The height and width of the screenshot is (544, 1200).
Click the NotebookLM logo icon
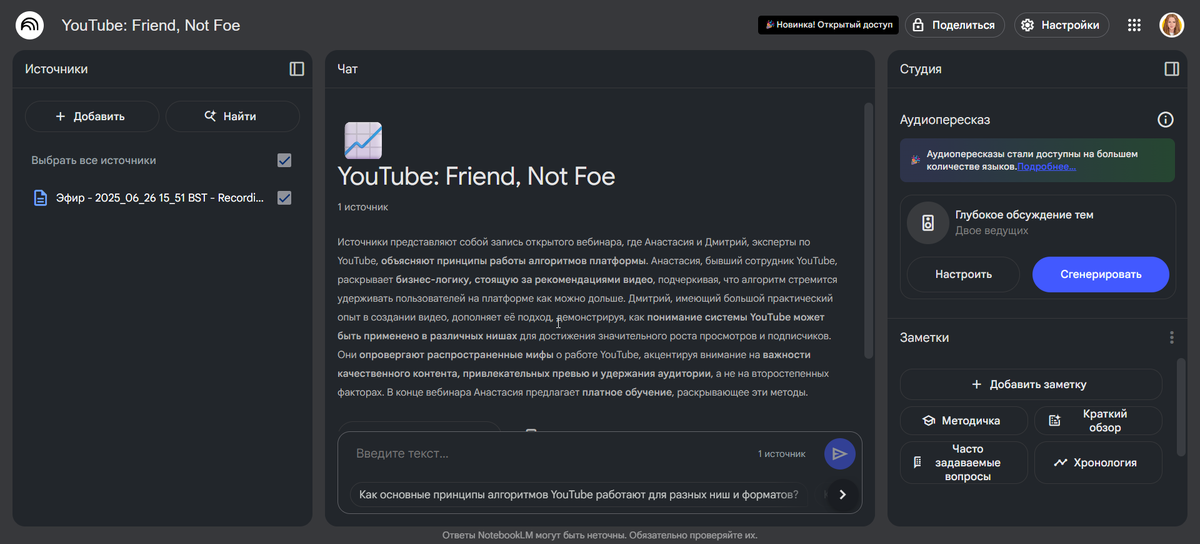coord(30,25)
